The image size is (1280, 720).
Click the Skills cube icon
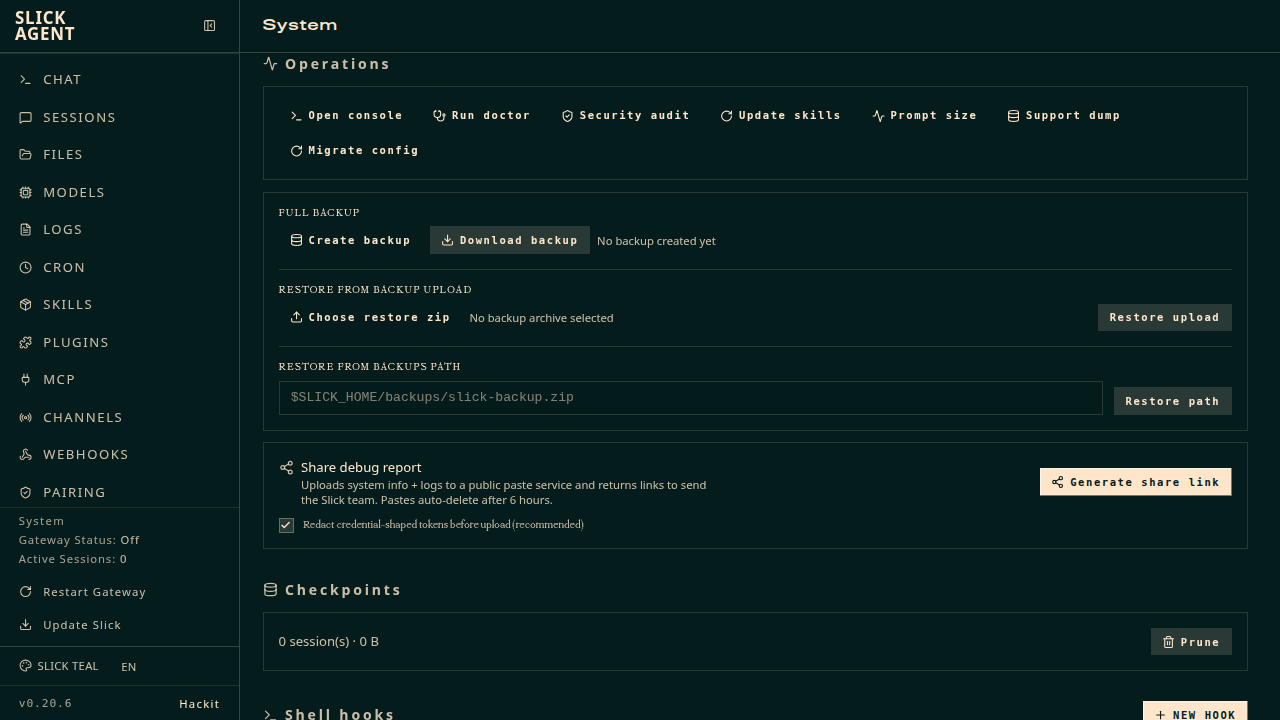(x=26, y=304)
